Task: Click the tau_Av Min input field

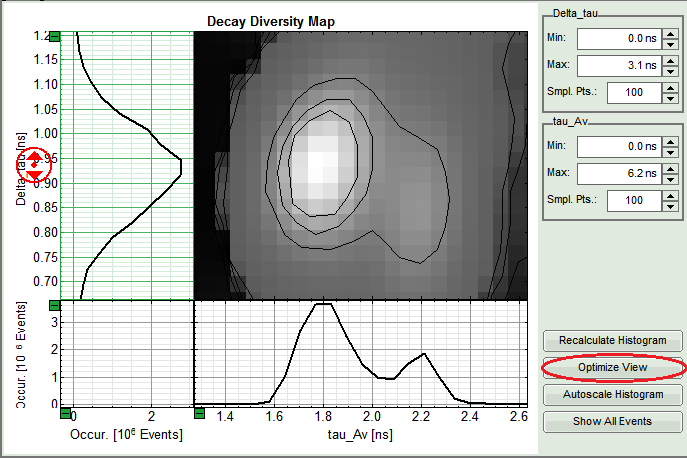Action: (618, 146)
